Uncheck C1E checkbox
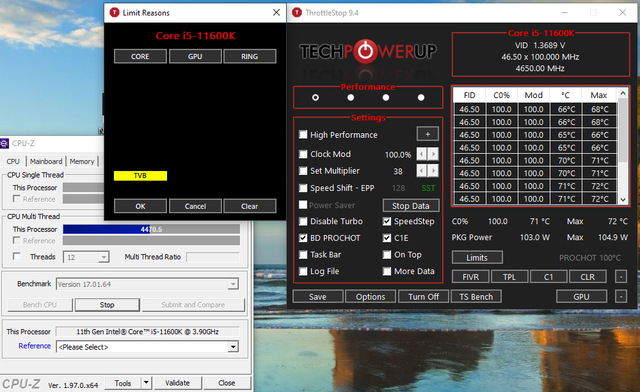Image resolution: width=640 pixels, height=392 pixels. (387, 238)
